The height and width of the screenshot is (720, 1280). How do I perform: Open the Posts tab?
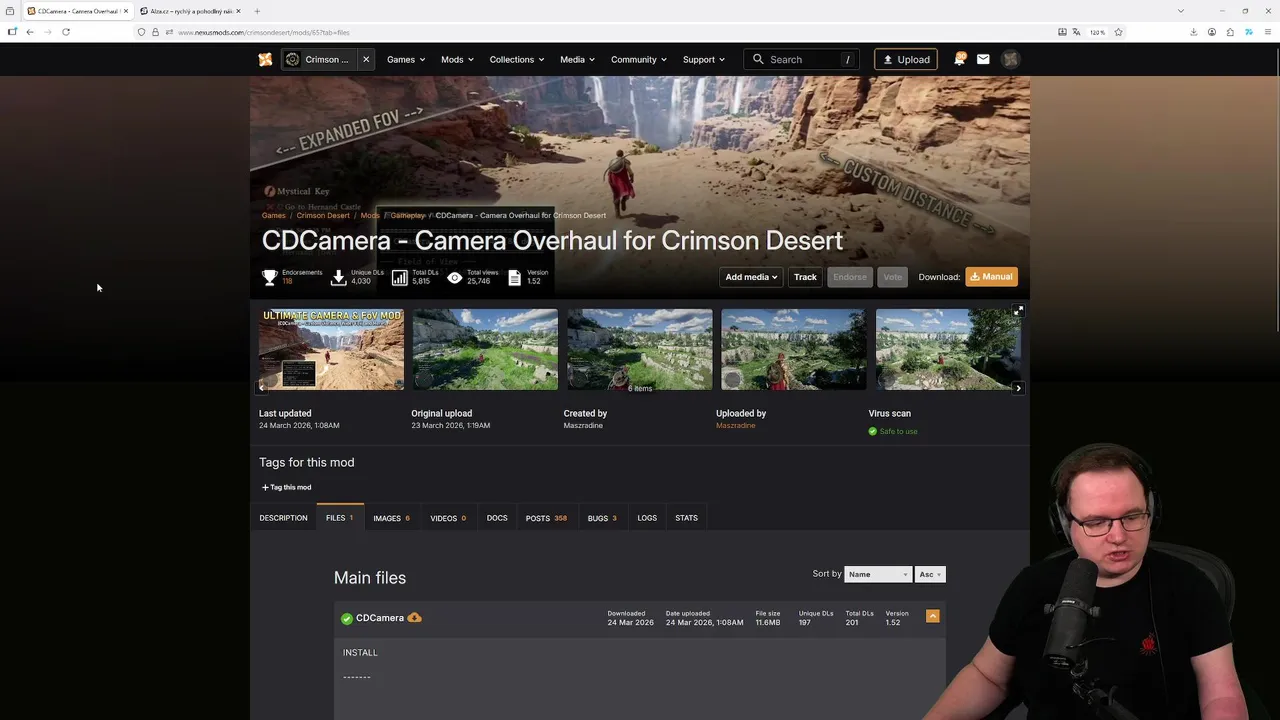[x=546, y=518]
